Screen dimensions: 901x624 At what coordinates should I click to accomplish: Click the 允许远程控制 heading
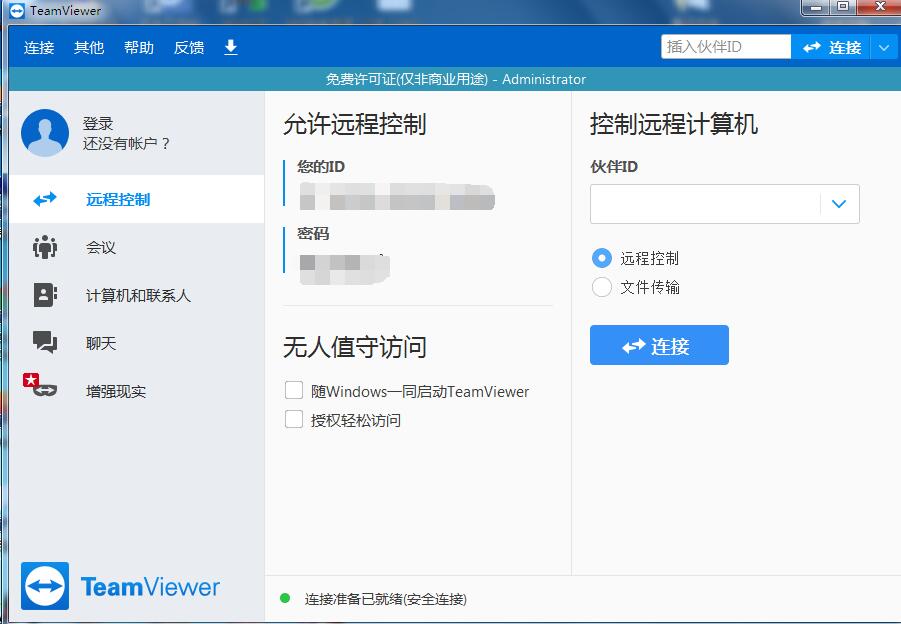355,124
